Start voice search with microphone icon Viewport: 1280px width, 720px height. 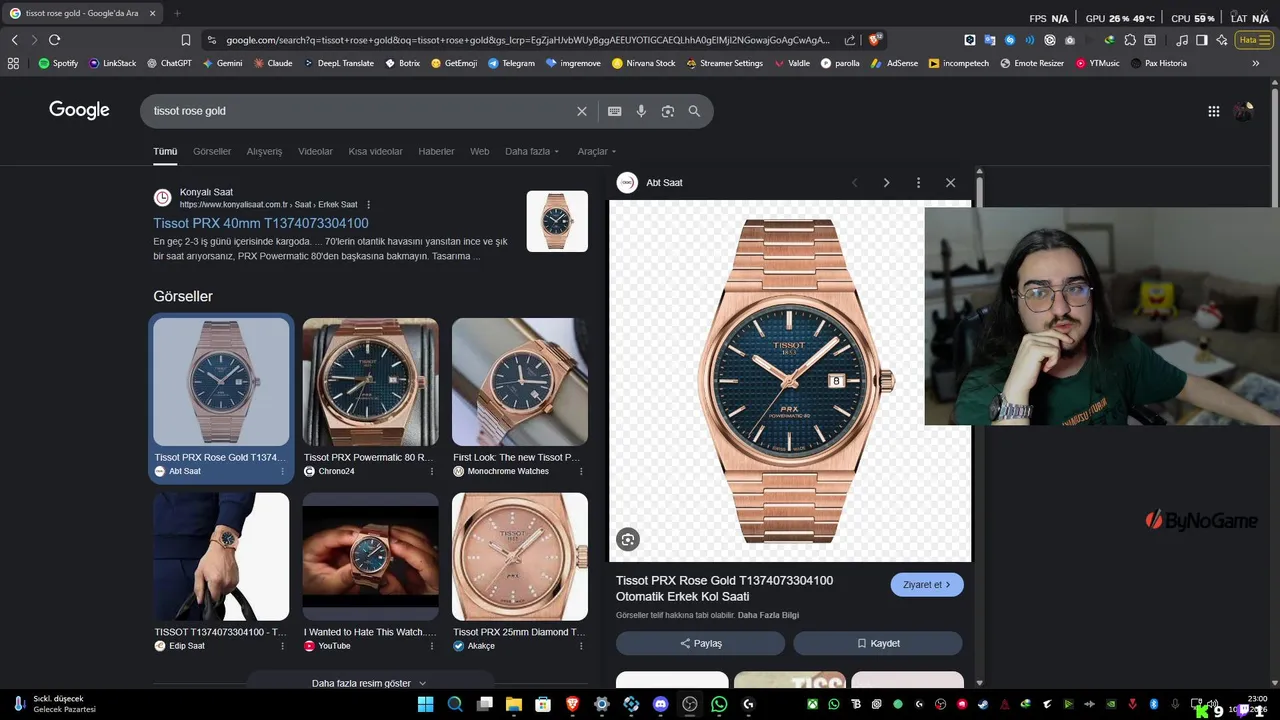[641, 111]
